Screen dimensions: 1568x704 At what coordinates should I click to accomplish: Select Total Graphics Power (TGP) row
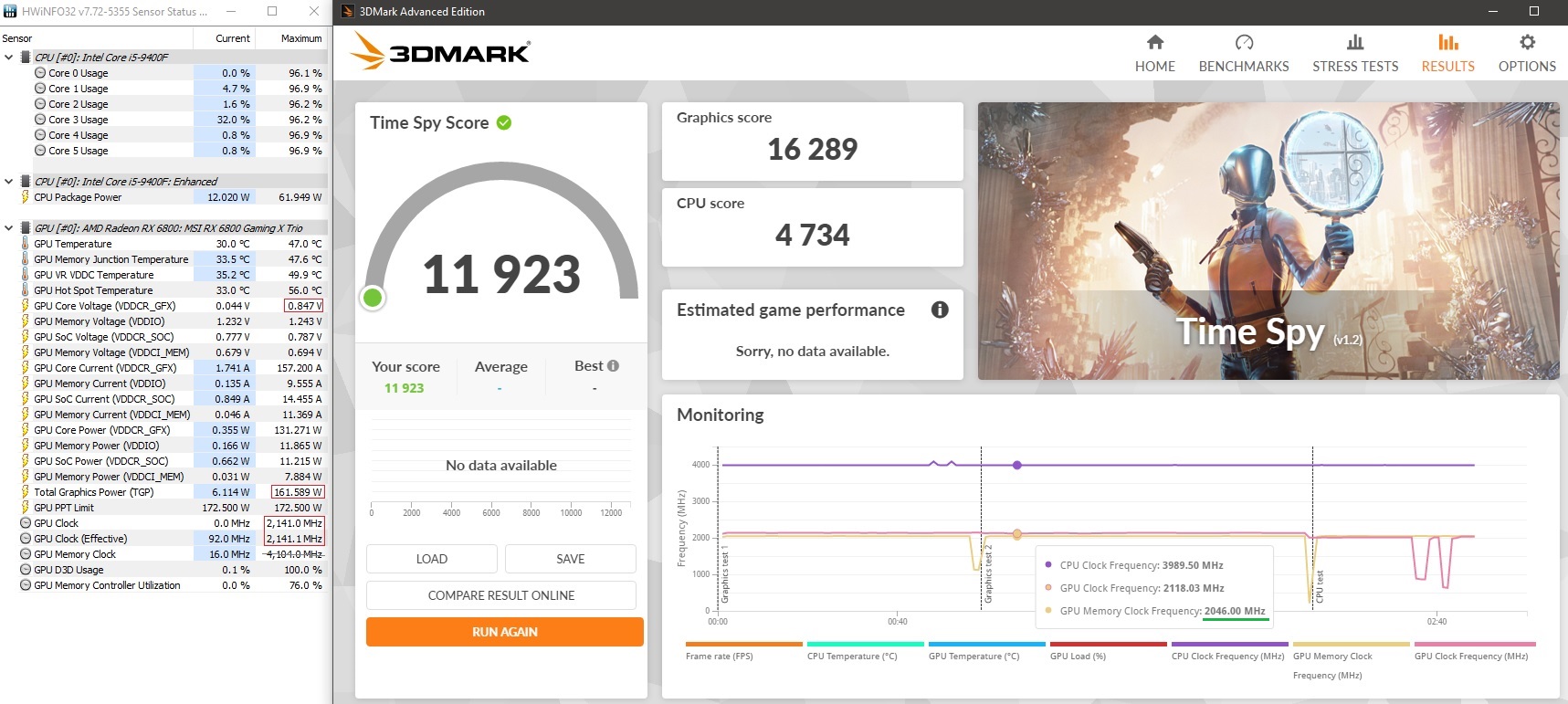pos(164,492)
